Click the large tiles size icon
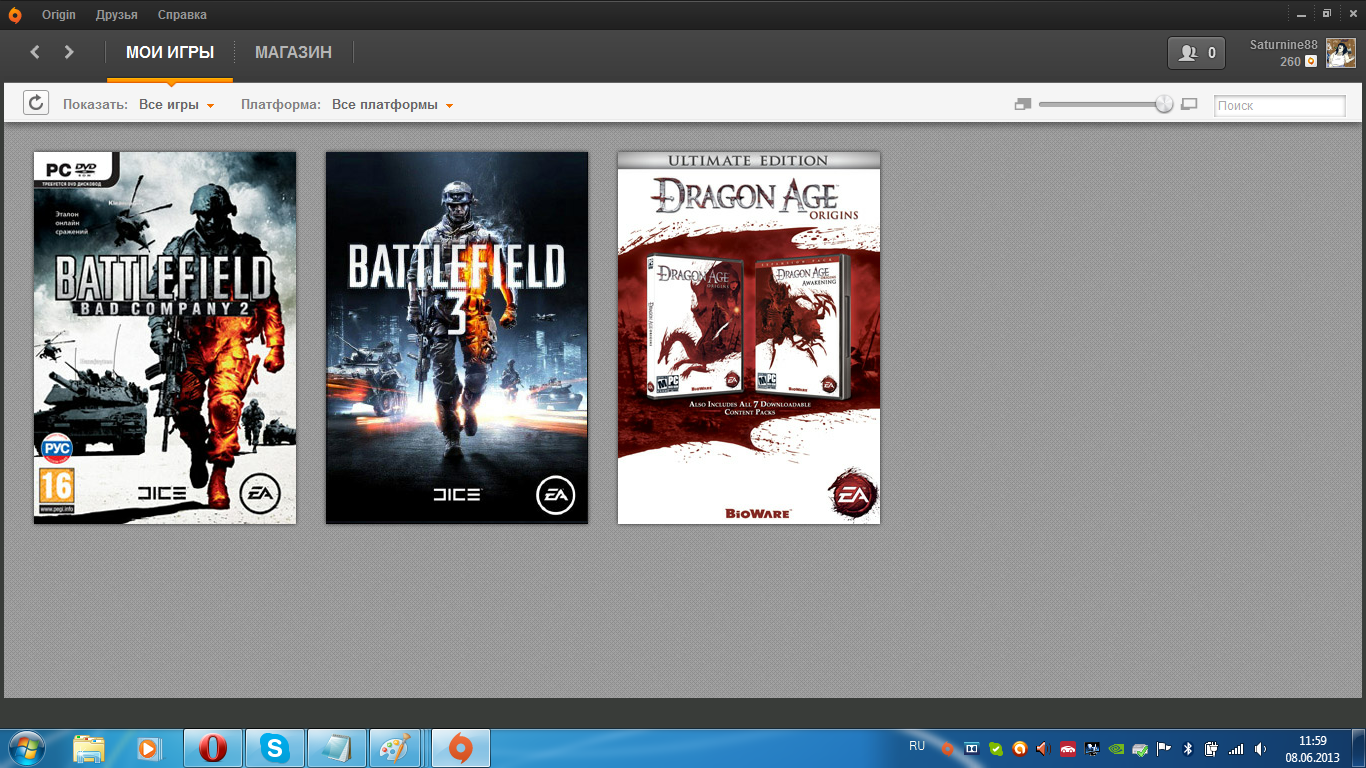The height and width of the screenshot is (768, 1366). click(x=1189, y=104)
